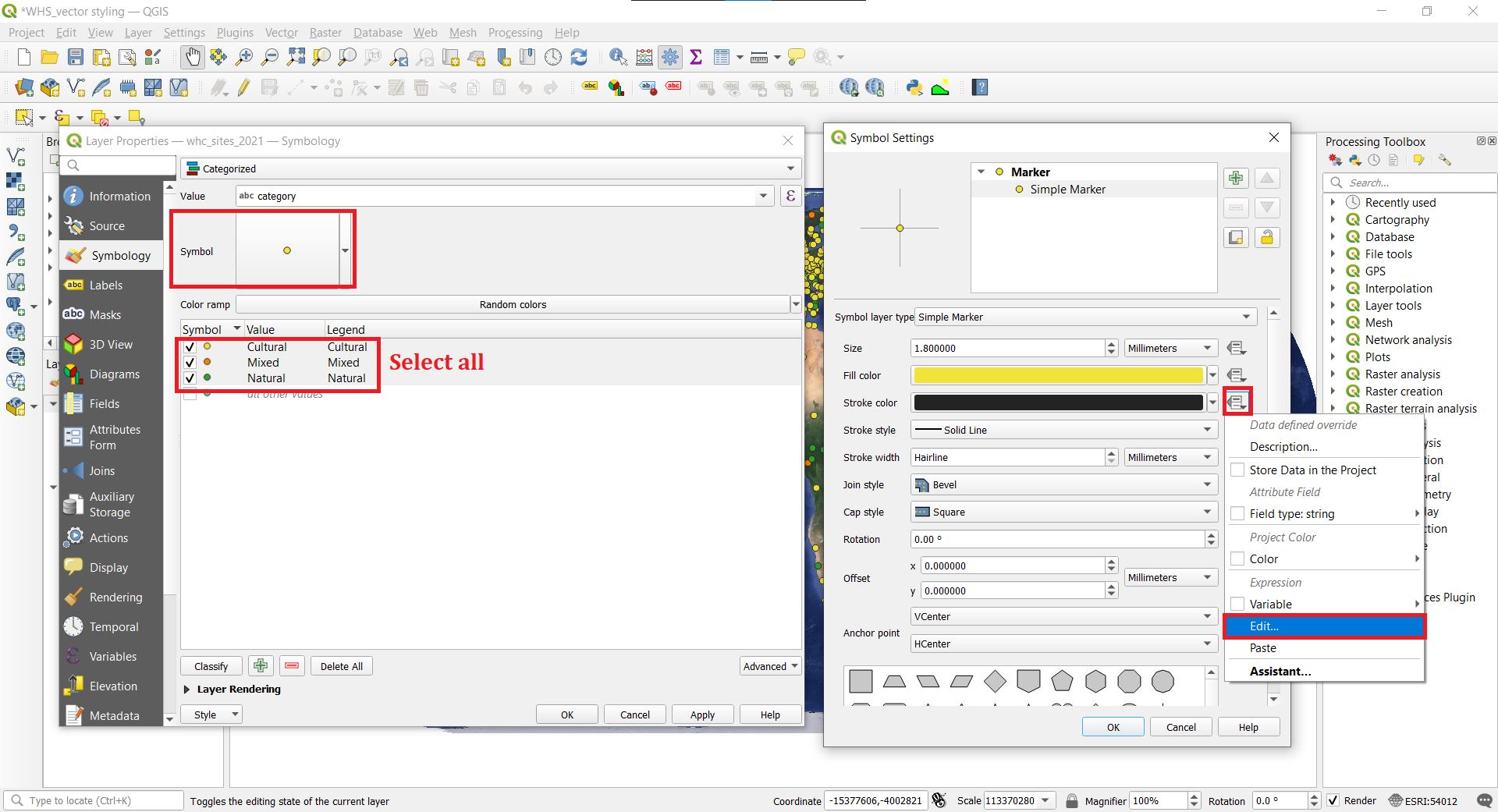
Task: Open the Processing menu
Action: tap(515, 33)
